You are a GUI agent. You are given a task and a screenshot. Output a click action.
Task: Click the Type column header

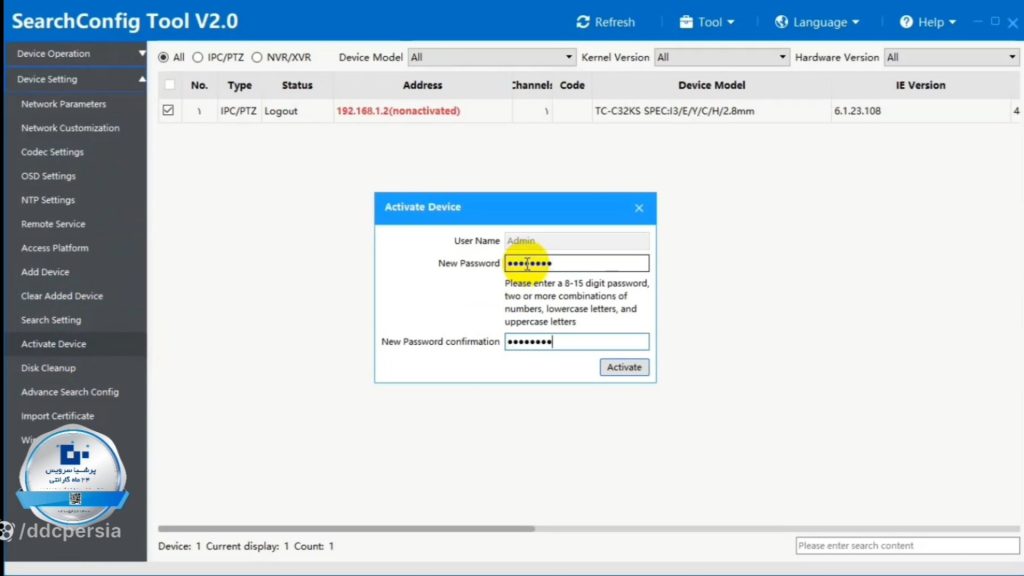240,86
